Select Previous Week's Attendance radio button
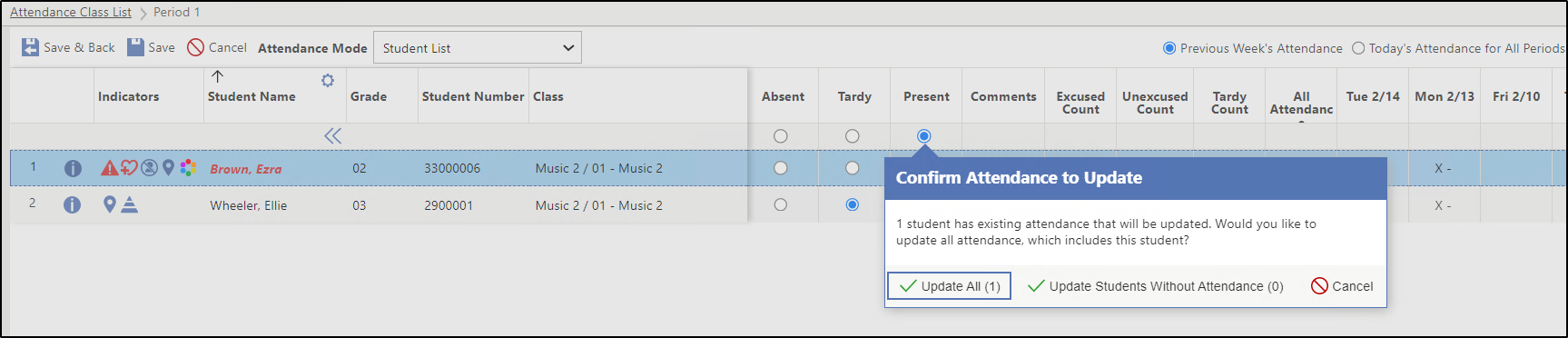The width and height of the screenshot is (1568, 338). tap(1169, 48)
